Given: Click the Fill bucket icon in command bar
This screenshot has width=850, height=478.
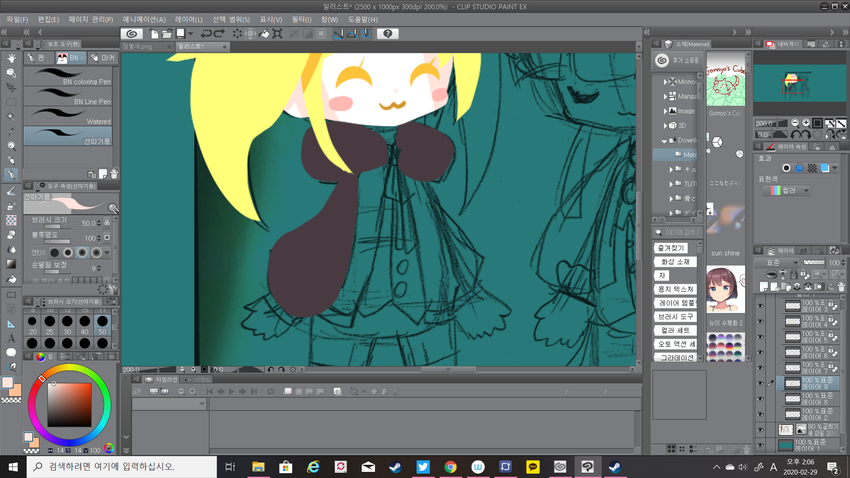Looking at the screenshot, I should [264, 34].
